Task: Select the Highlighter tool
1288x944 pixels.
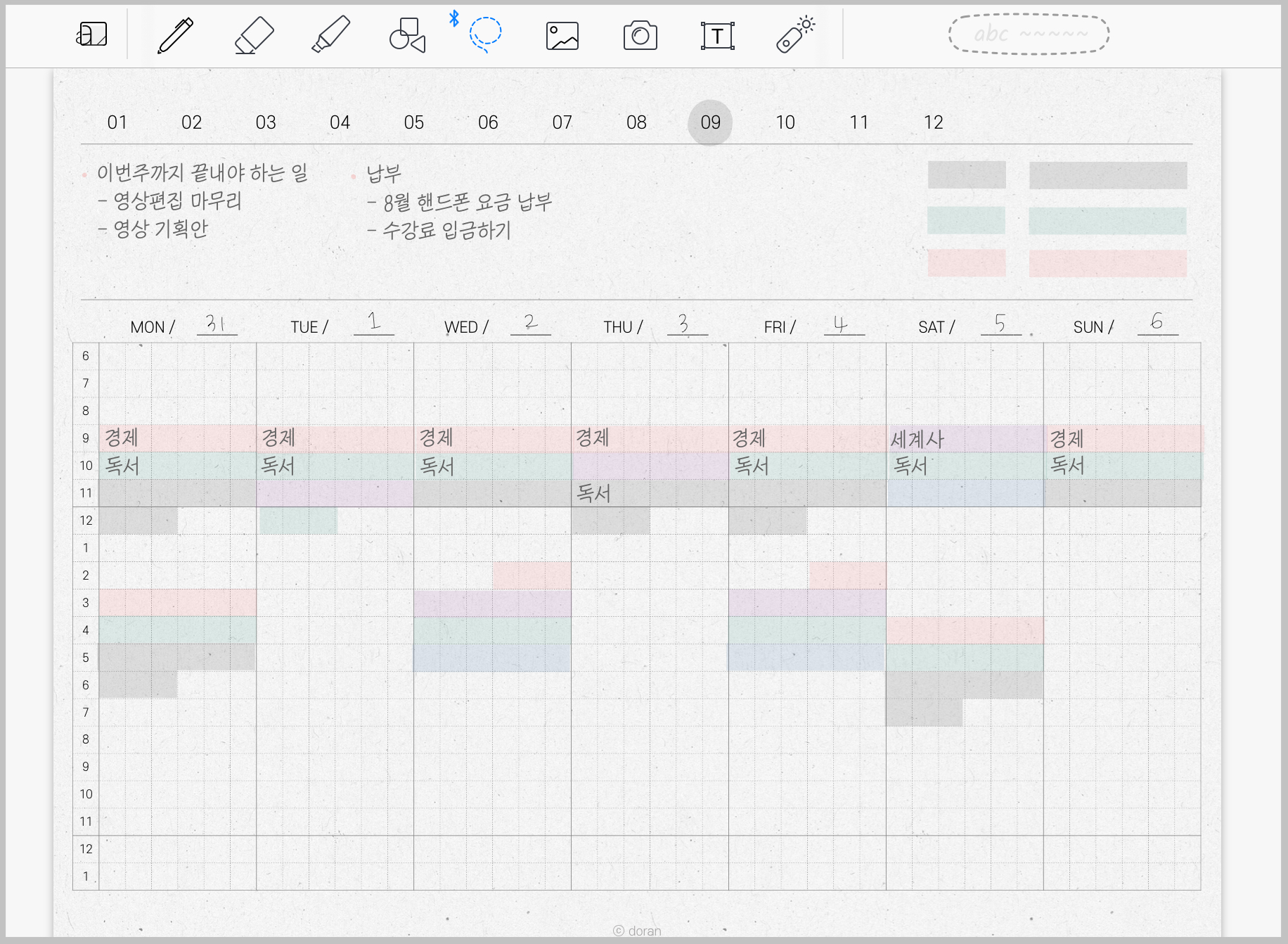Action: point(330,34)
